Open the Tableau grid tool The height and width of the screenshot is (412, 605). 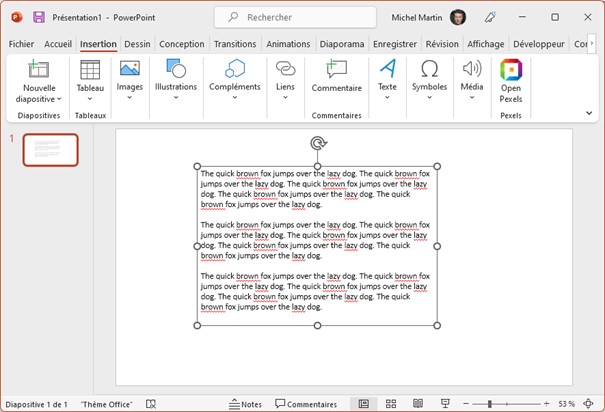(90, 70)
